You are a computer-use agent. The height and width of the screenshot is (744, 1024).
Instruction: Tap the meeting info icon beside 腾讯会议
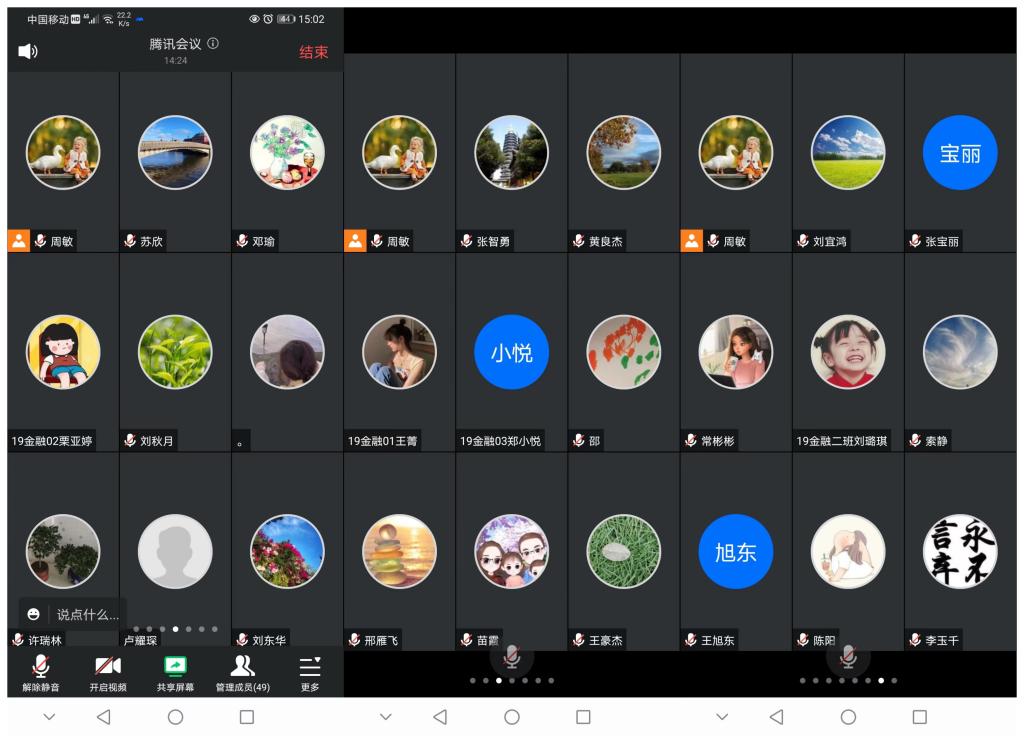pos(213,44)
